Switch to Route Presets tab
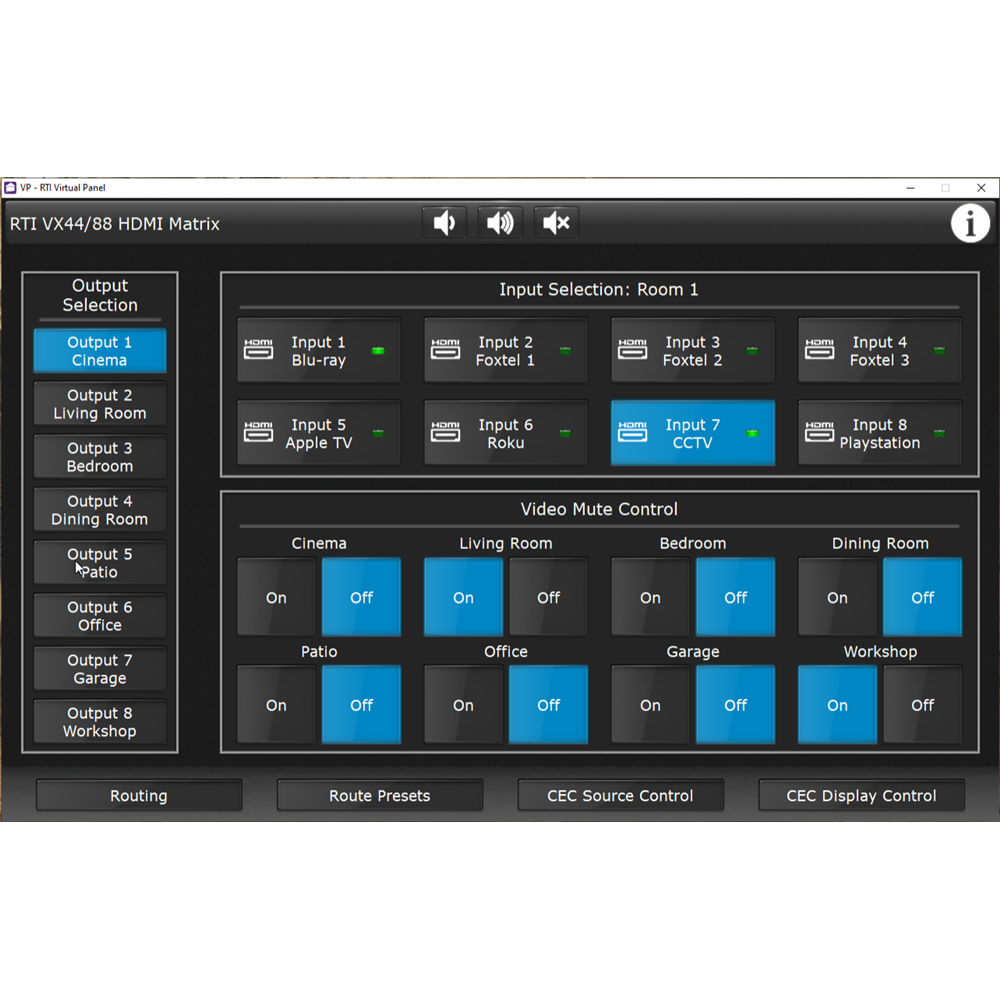This screenshot has height=1000, width=1000. pos(380,796)
